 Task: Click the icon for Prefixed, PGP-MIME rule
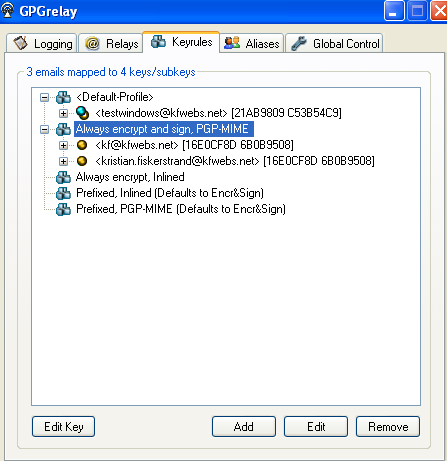click(x=63, y=209)
